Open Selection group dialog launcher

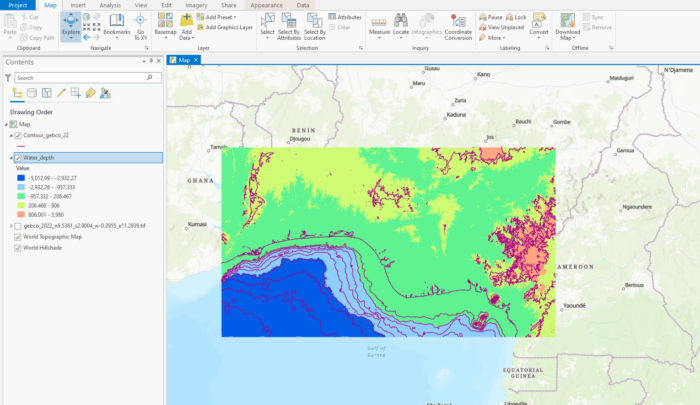click(x=361, y=48)
